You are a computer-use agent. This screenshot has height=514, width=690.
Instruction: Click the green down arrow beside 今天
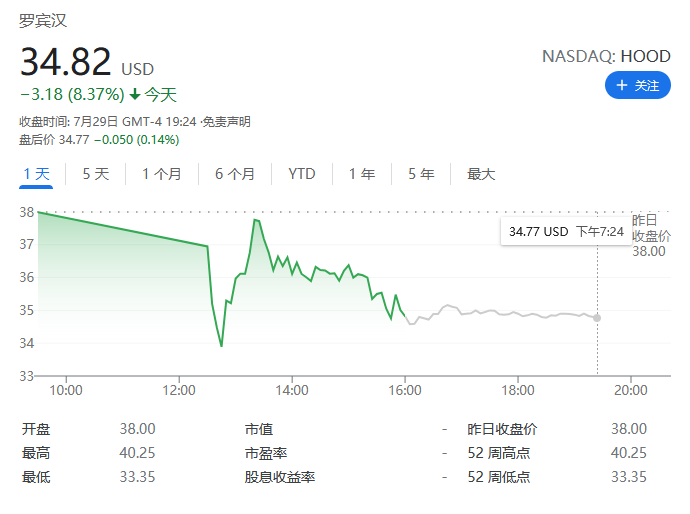[135, 95]
